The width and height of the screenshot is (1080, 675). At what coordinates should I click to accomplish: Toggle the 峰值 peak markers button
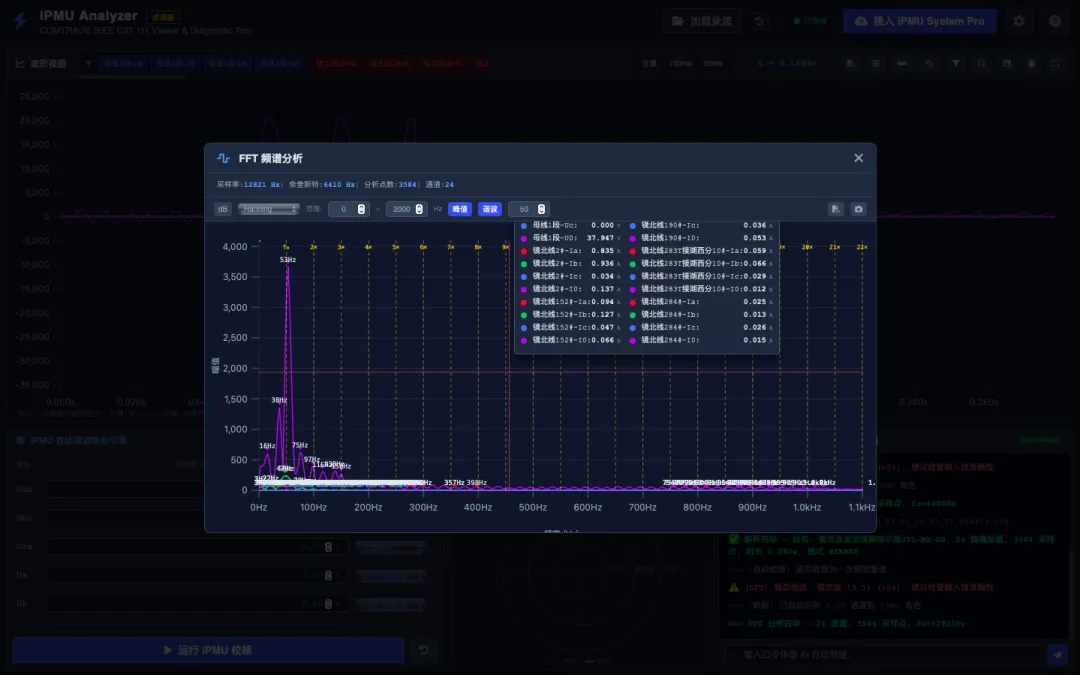pyautogui.click(x=459, y=209)
